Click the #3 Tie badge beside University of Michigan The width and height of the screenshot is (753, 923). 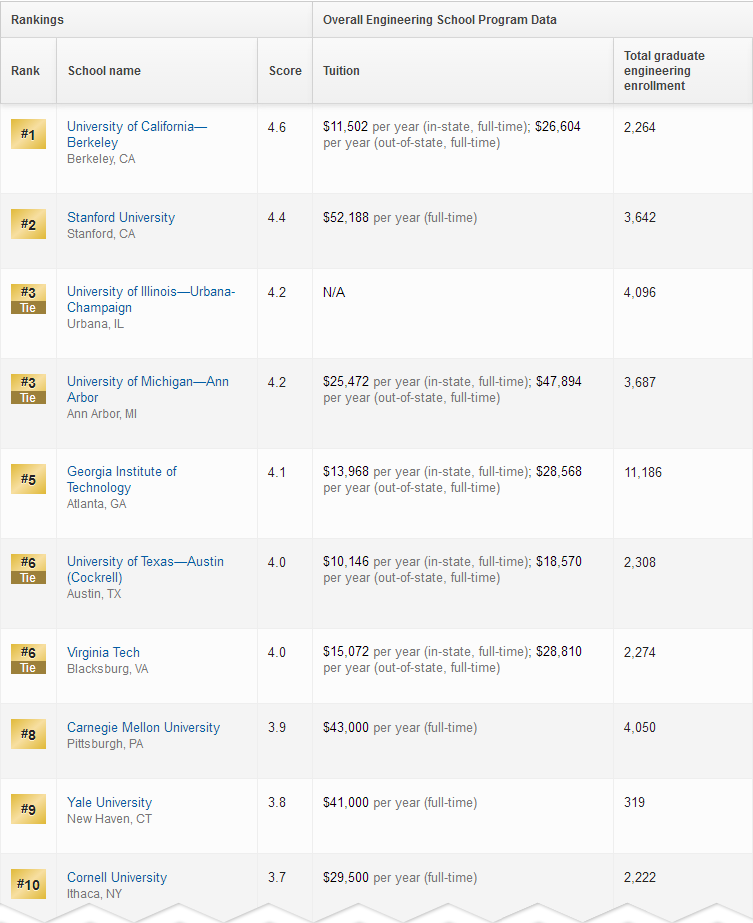pyautogui.click(x=28, y=389)
